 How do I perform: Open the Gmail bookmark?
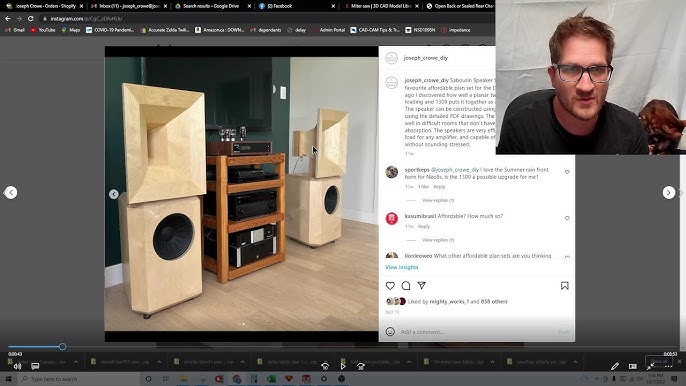pos(15,30)
